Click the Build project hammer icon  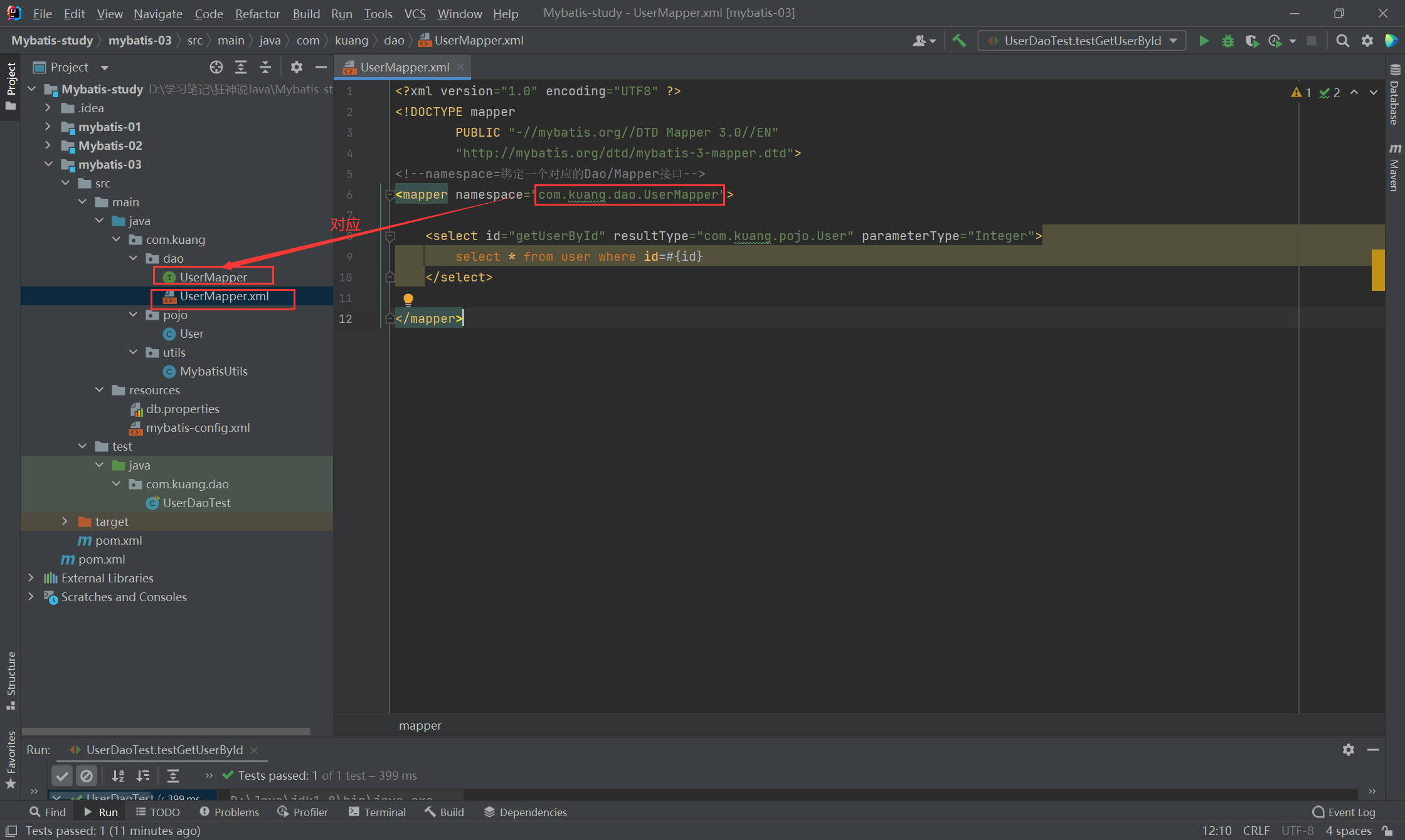coord(959,41)
